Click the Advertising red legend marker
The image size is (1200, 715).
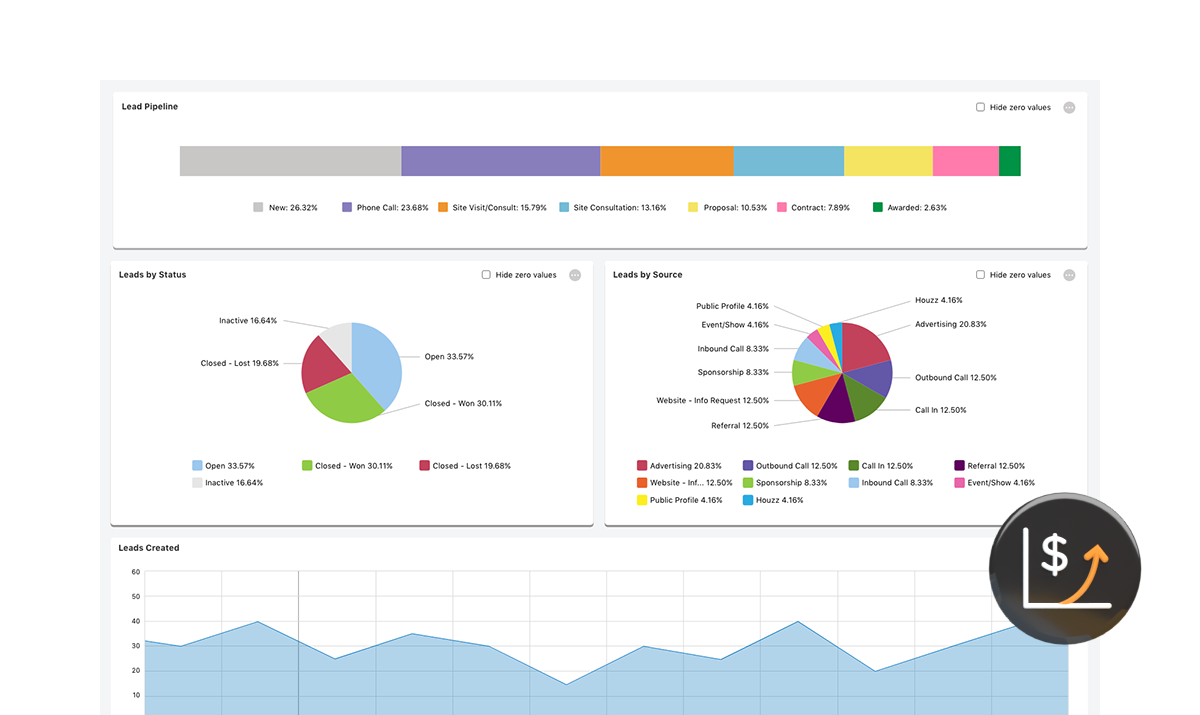[641, 466]
